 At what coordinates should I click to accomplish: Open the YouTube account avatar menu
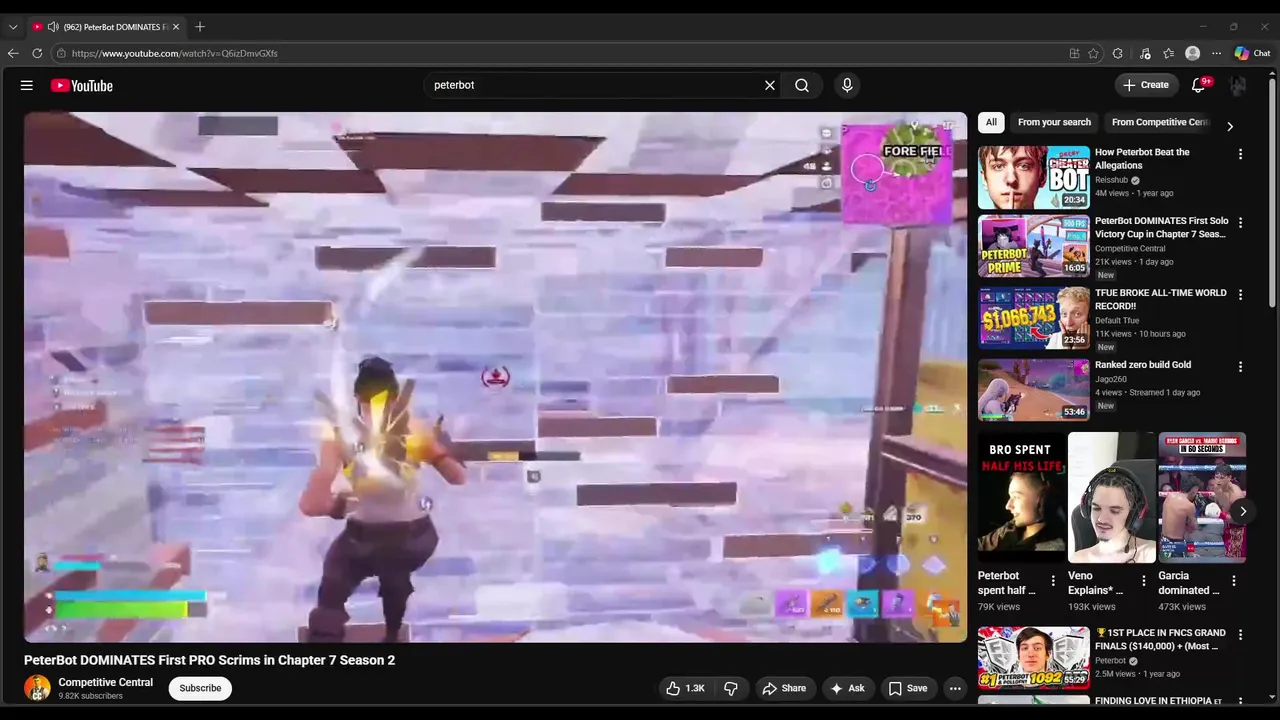[1238, 85]
